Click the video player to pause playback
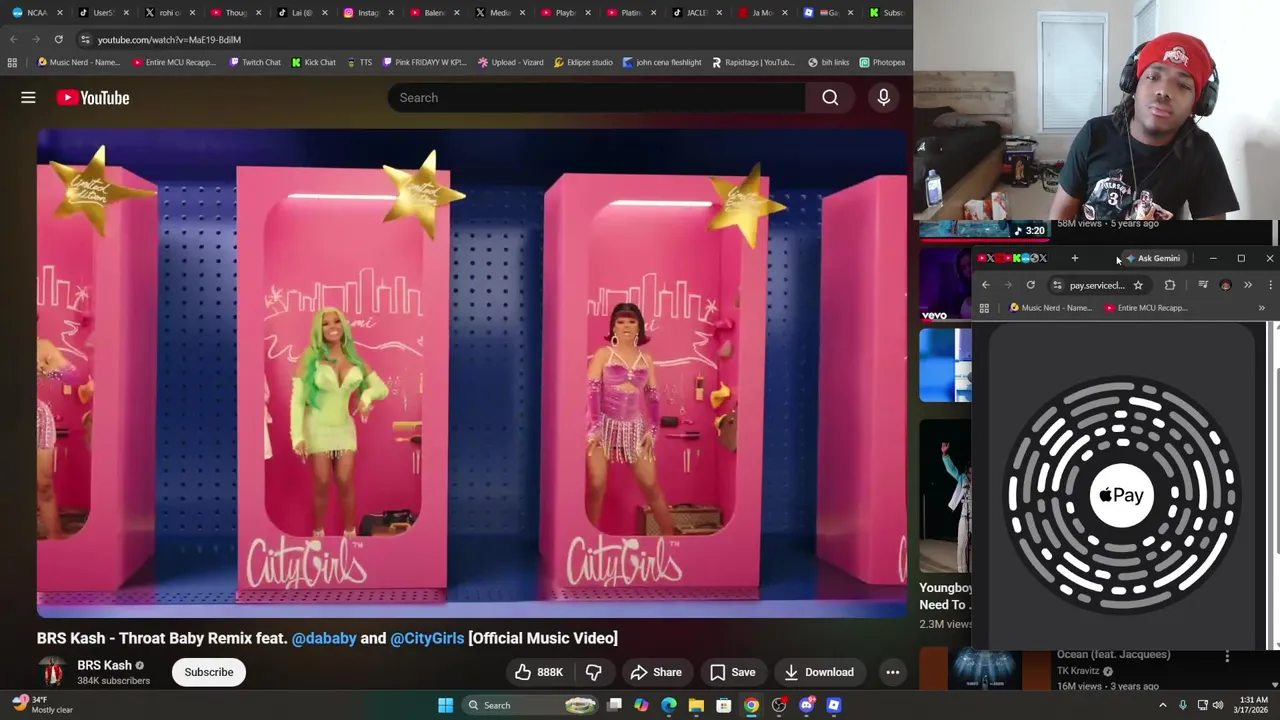 472,372
